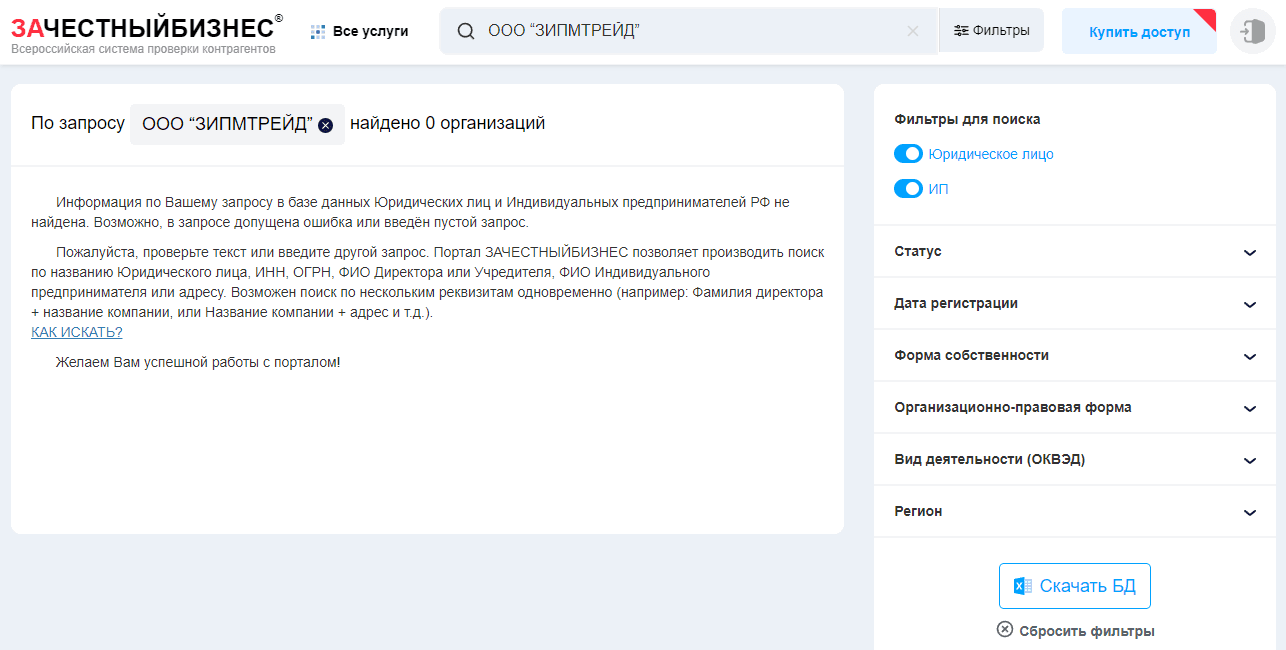The width and height of the screenshot is (1286, 650).
Task: Click the circle-X icon next to Сбросить фильтры
Action: coord(1003,630)
